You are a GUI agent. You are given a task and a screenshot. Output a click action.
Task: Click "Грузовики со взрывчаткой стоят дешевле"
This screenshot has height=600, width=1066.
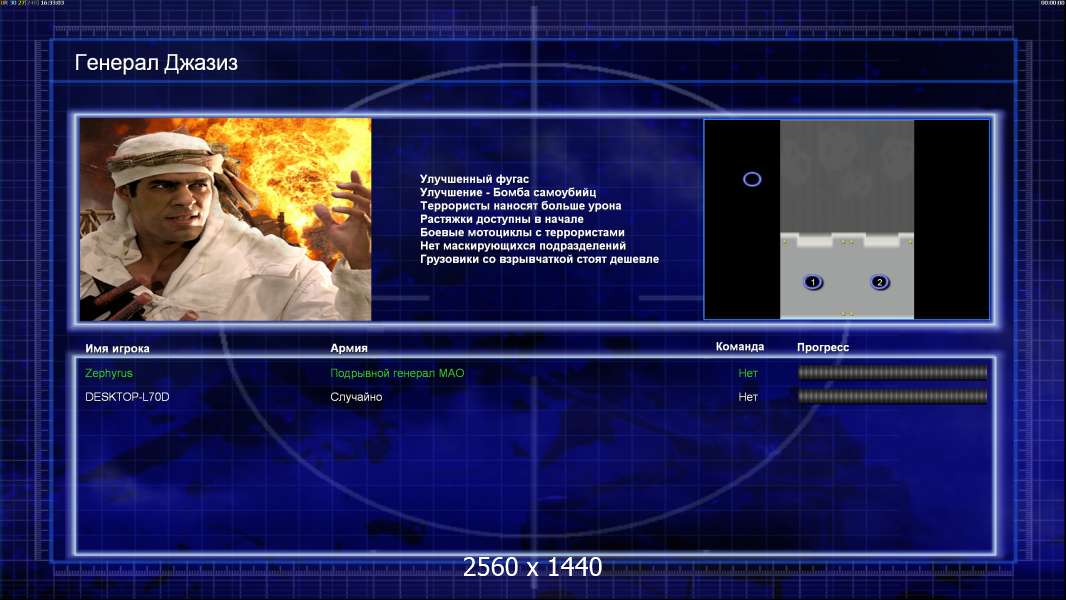tap(539, 259)
